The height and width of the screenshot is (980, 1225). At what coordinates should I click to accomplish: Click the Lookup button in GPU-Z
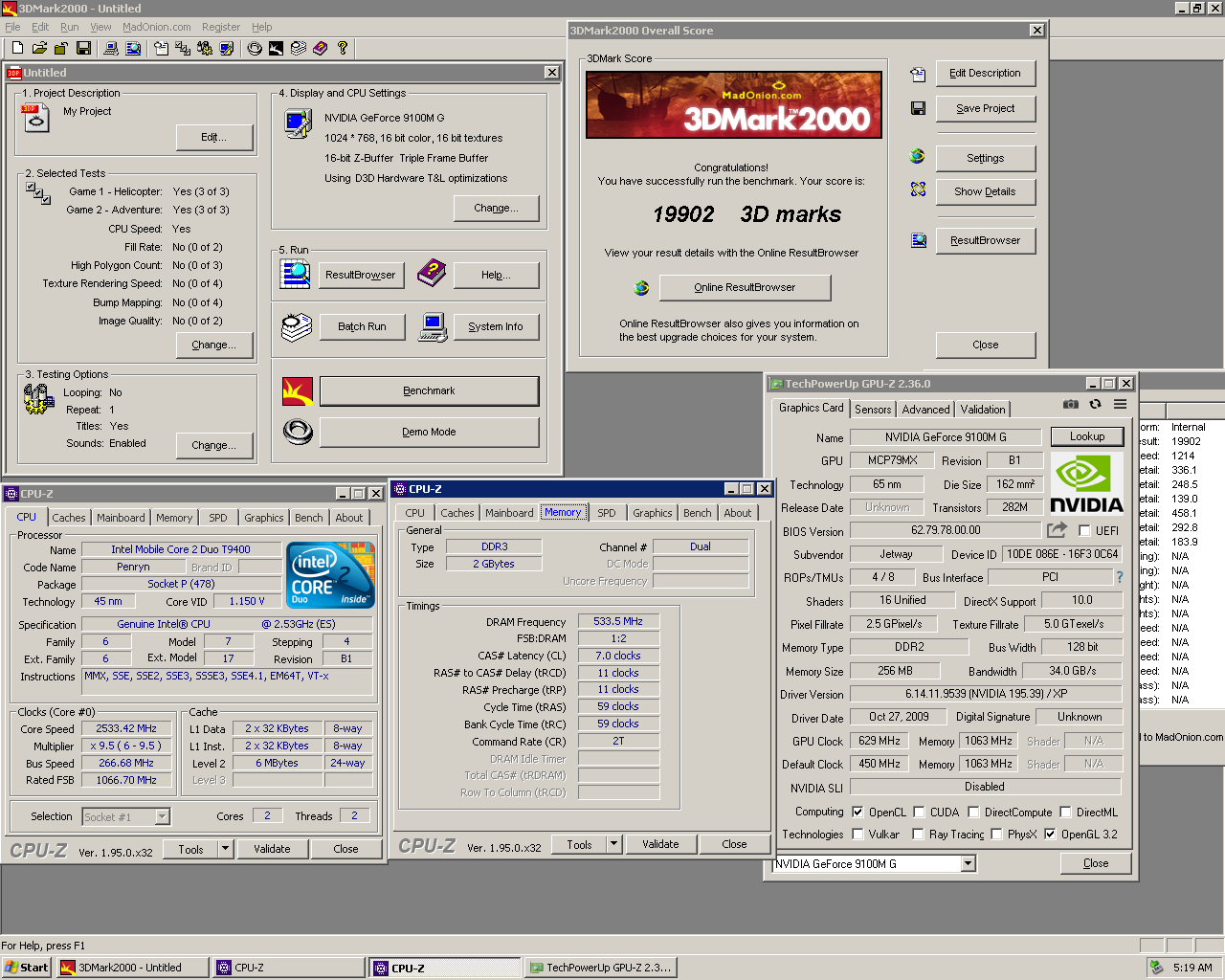pyautogui.click(x=1087, y=436)
